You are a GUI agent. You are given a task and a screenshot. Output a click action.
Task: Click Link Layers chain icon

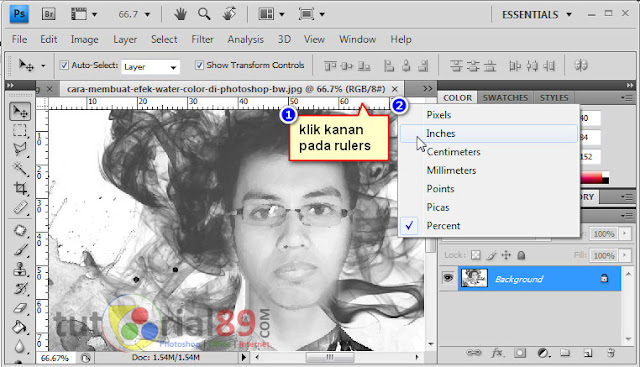473,353
